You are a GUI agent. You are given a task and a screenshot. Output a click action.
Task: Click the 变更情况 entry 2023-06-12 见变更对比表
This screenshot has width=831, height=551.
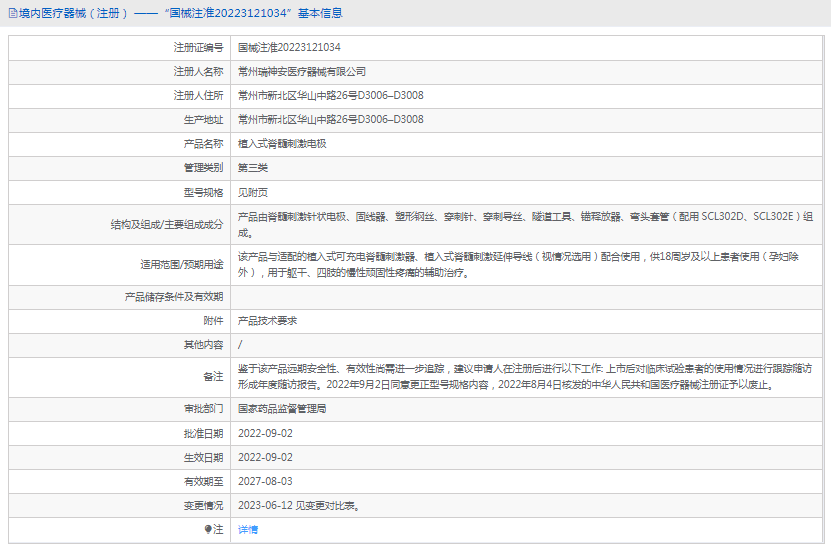(x=299, y=505)
